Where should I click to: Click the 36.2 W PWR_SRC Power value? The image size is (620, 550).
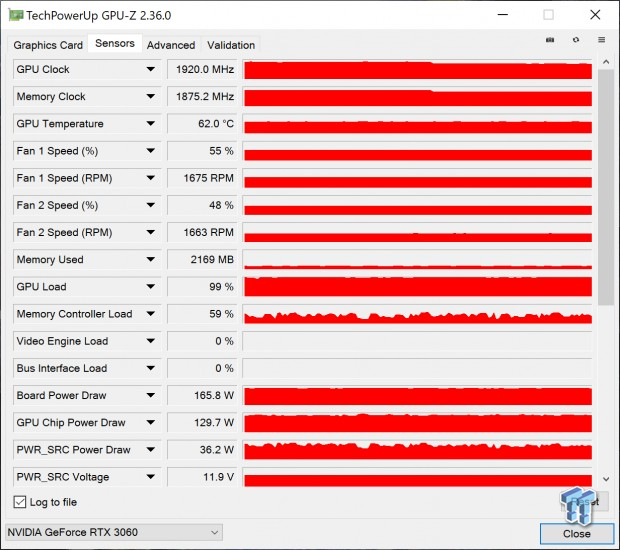point(202,450)
